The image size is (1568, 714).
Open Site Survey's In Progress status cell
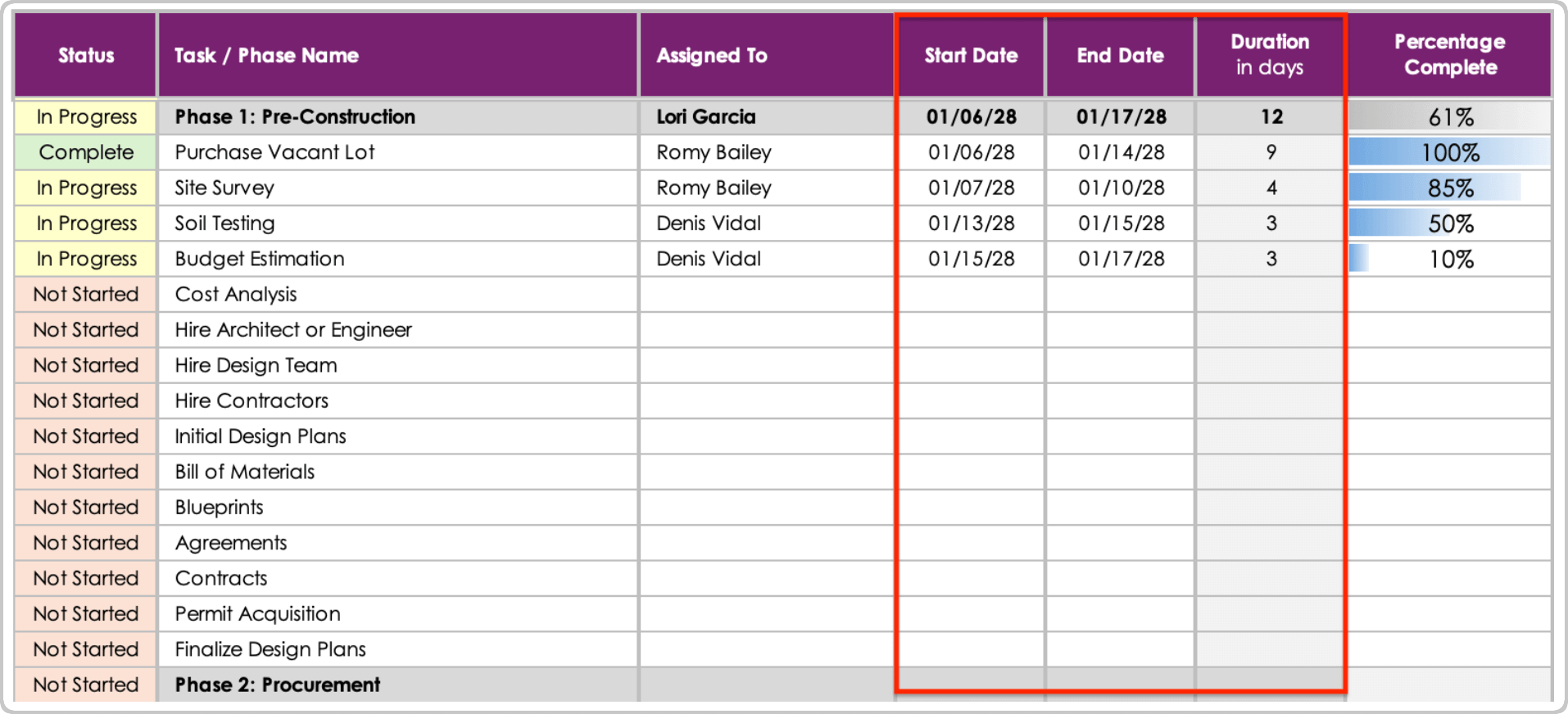coord(86,188)
